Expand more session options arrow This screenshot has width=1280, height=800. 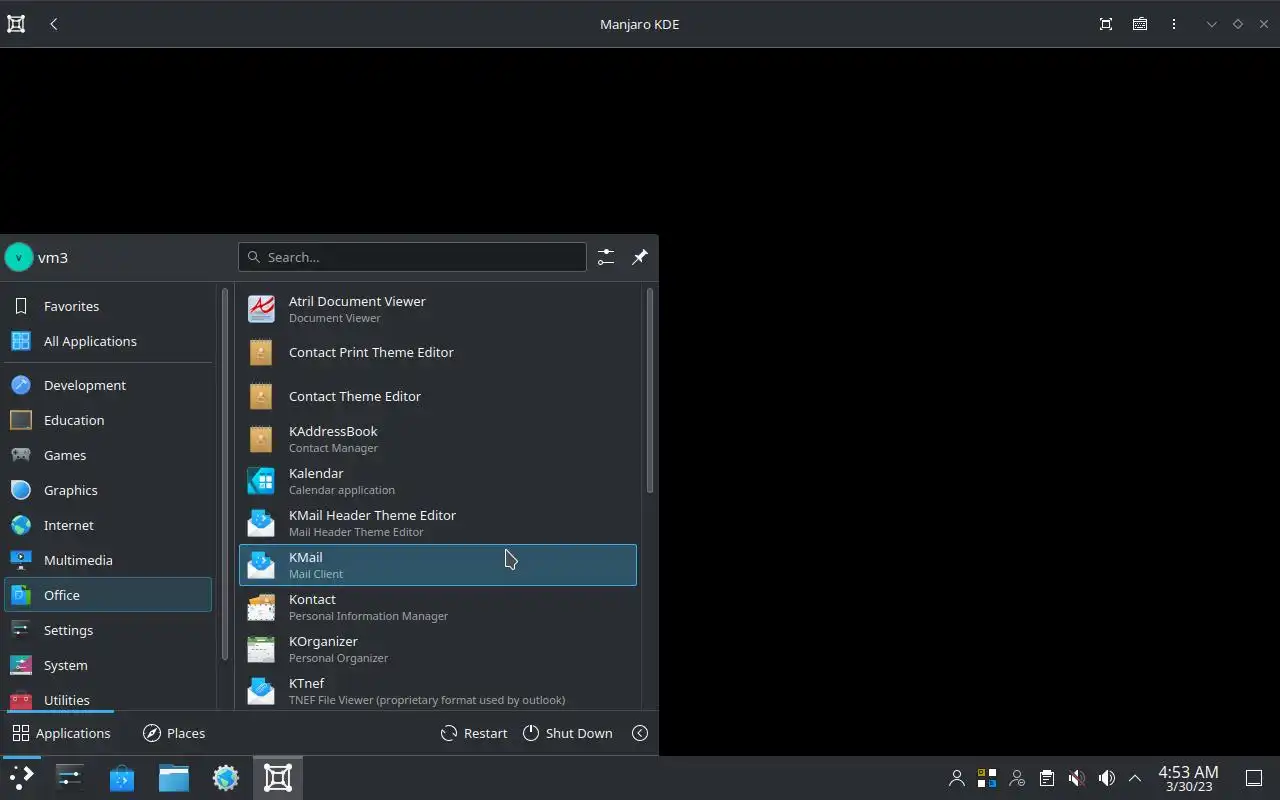pos(640,733)
